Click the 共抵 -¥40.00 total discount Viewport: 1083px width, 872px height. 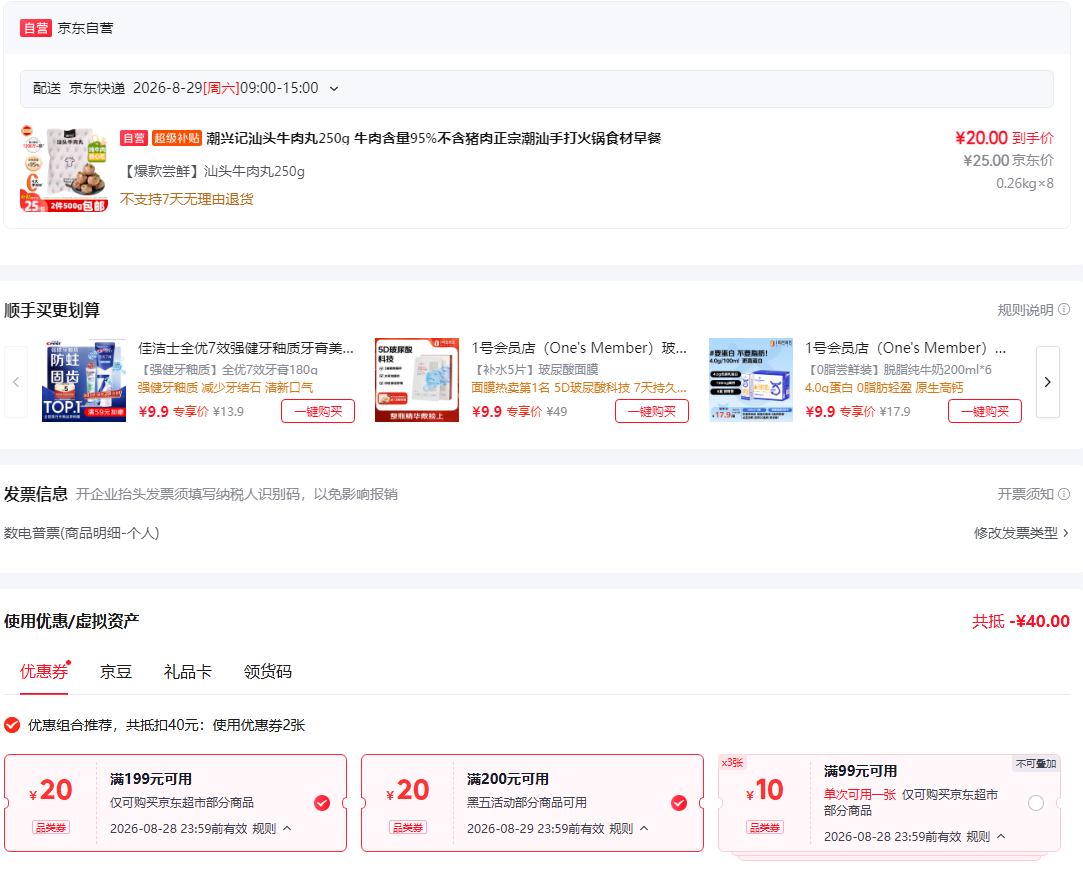click(1021, 621)
